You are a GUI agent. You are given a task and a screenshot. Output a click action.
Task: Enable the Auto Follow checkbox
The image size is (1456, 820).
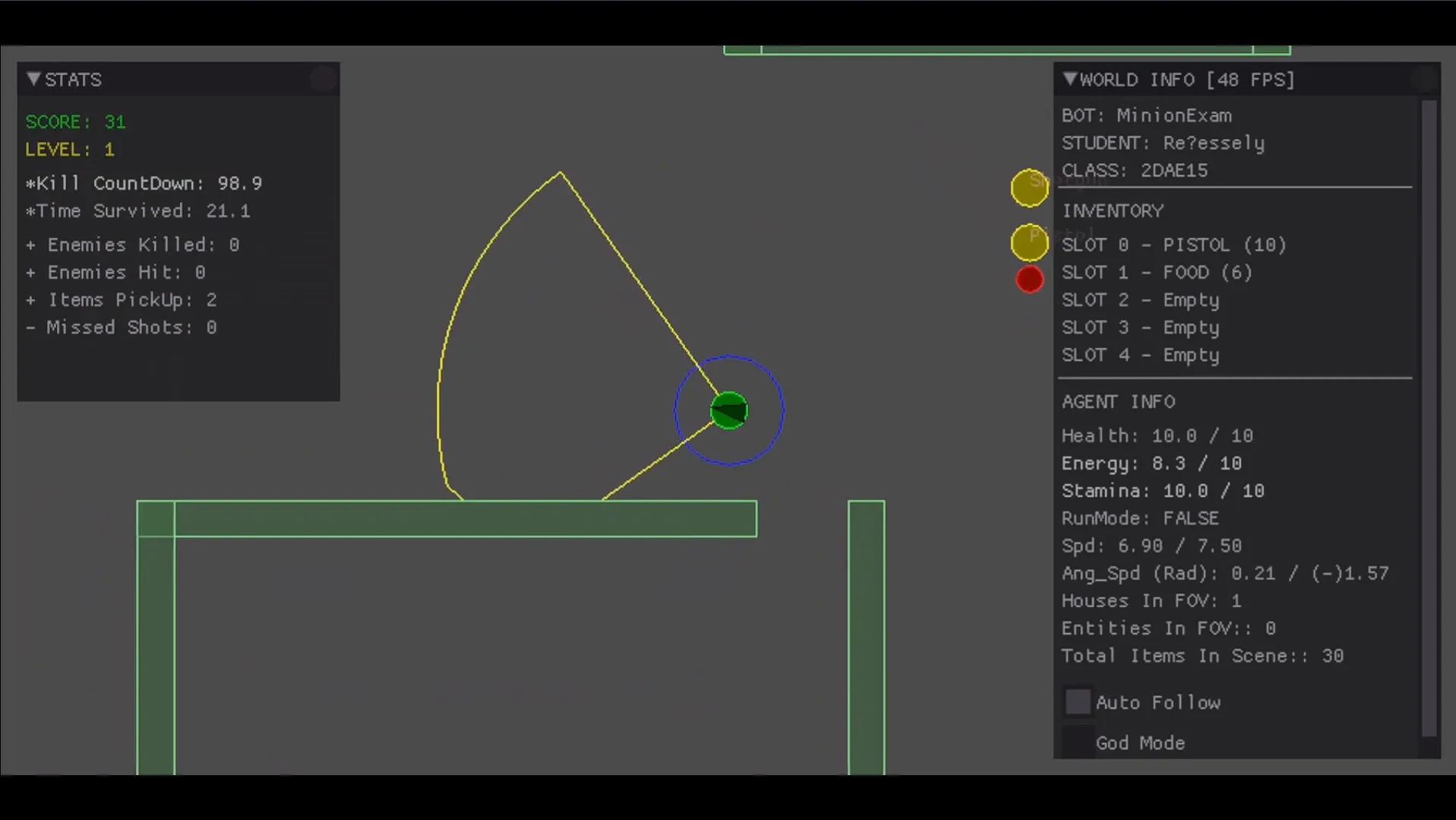point(1078,702)
